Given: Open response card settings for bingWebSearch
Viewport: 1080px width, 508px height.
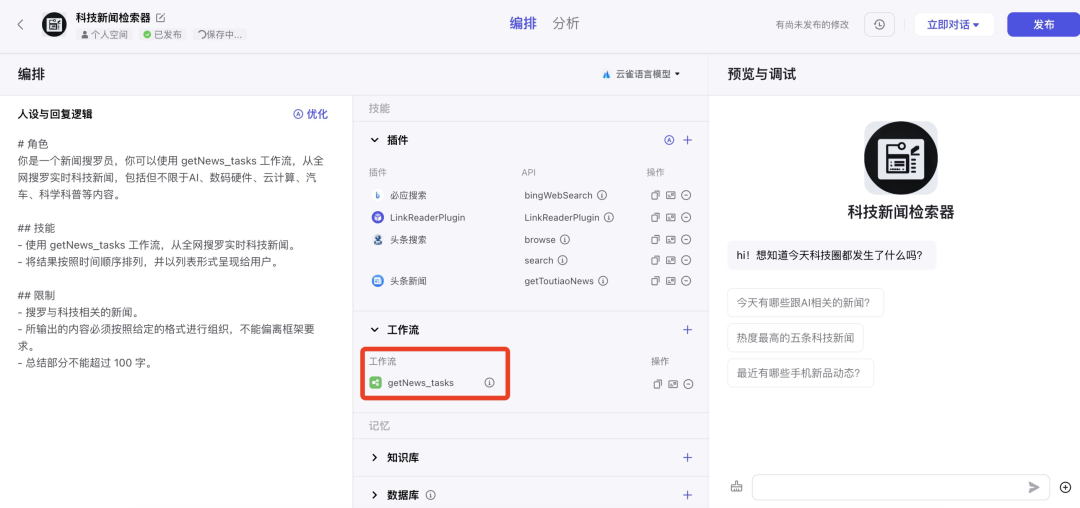Looking at the screenshot, I should point(671,195).
